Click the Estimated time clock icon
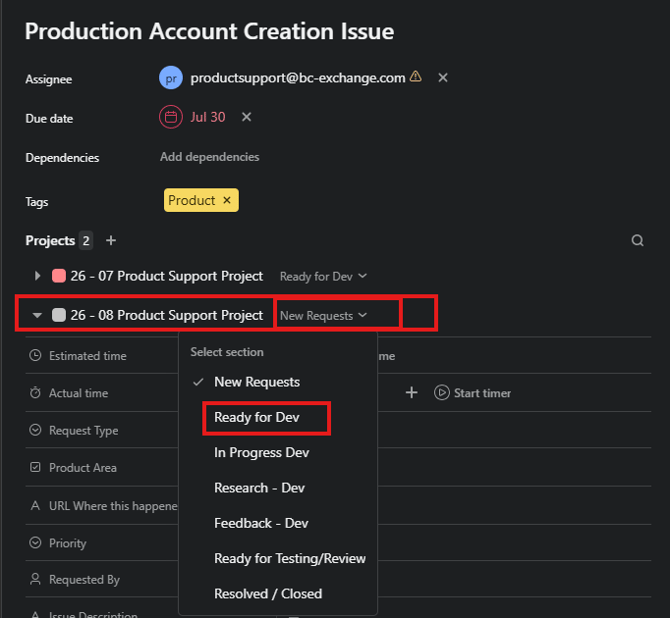This screenshot has width=670, height=618. point(35,355)
